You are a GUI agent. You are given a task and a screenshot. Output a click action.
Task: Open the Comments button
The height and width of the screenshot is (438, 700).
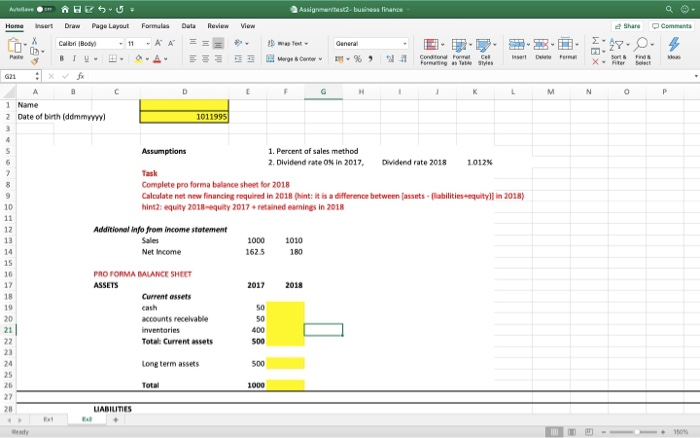pyautogui.click(x=671, y=26)
